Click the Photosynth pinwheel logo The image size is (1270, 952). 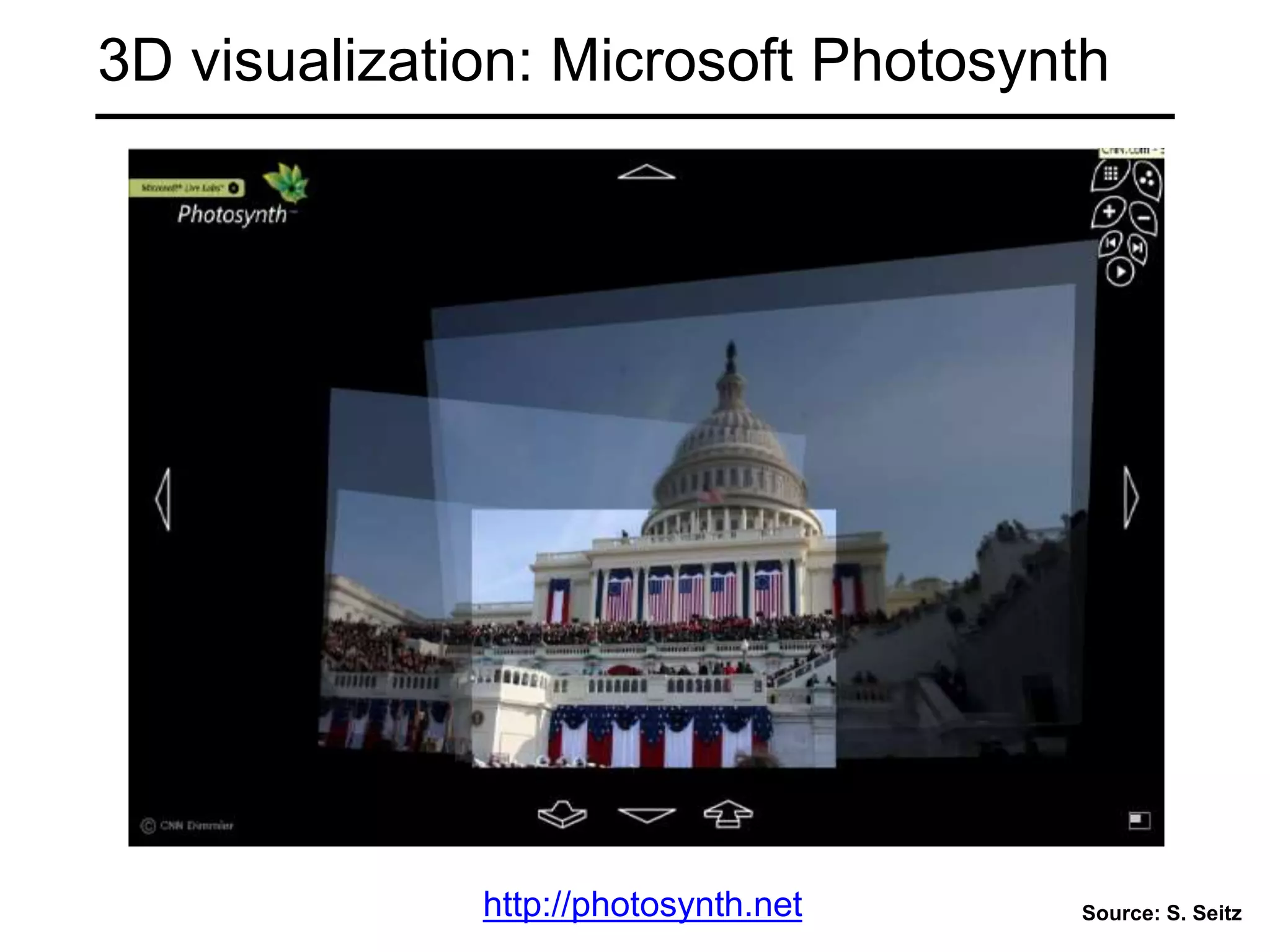coord(286,183)
